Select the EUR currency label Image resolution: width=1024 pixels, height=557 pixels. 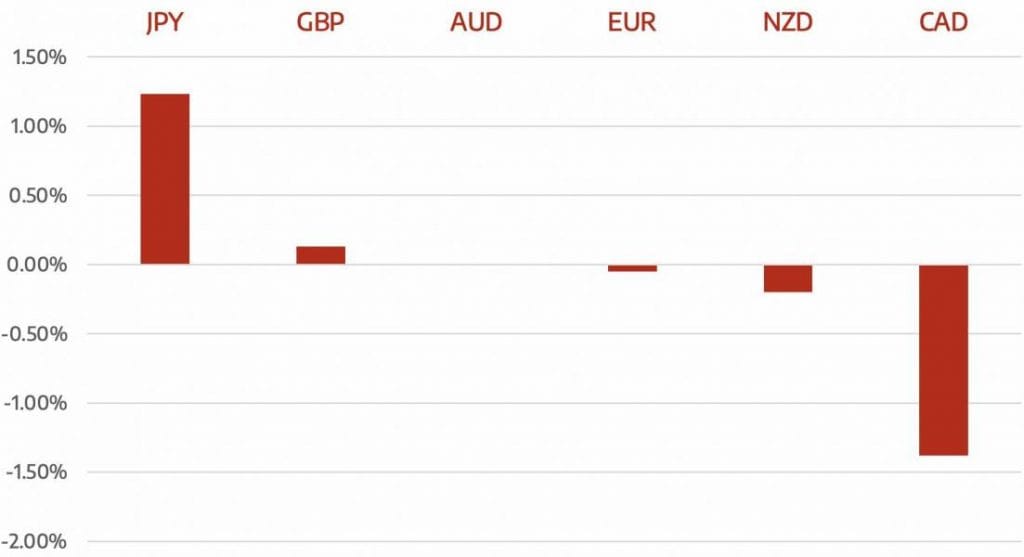(632, 22)
